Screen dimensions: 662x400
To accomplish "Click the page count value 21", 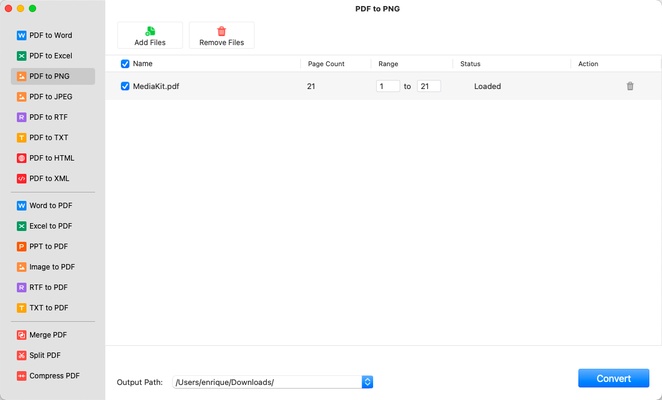I will [x=311, y=86].
